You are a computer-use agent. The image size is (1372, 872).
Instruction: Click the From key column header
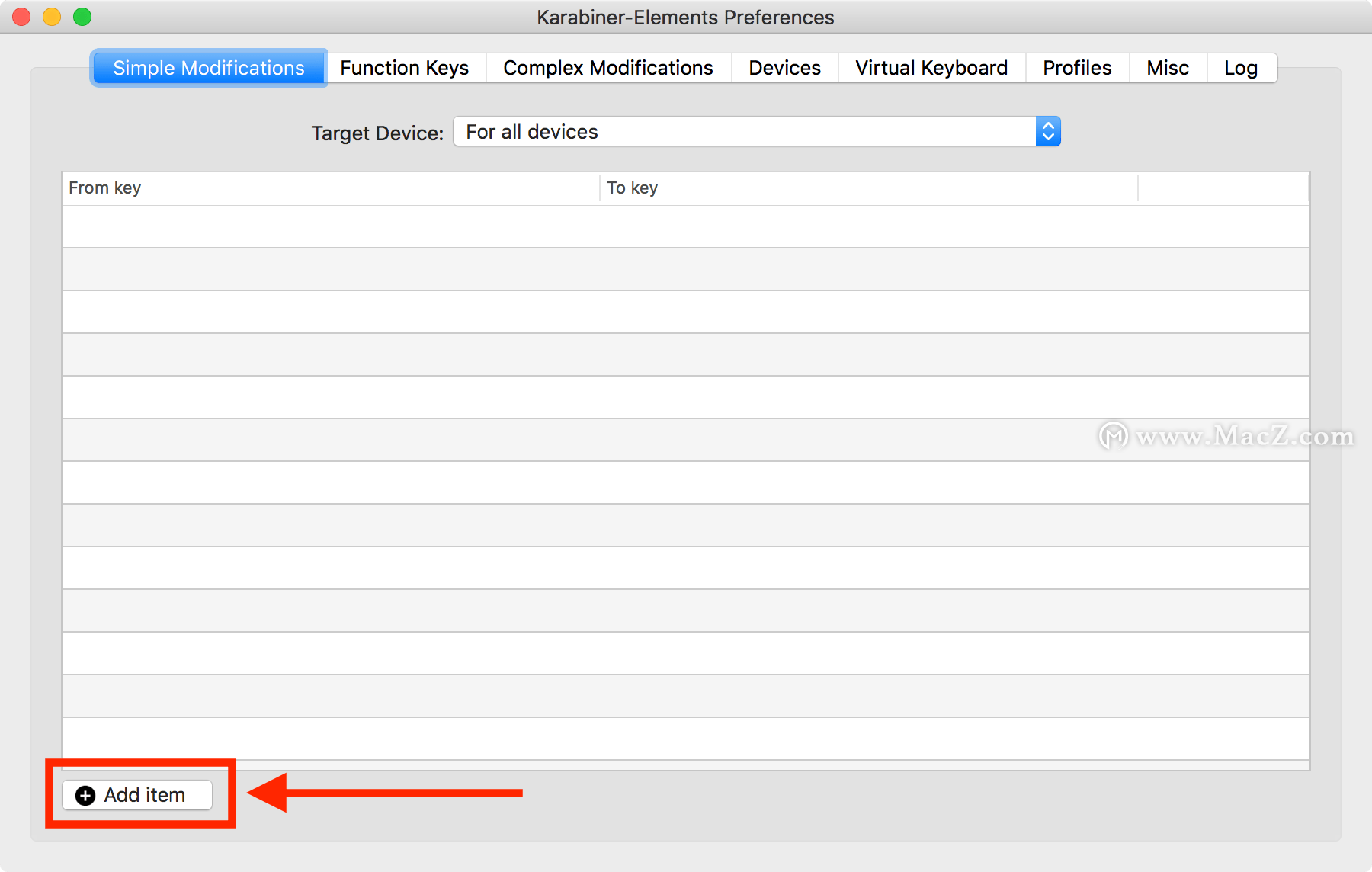[331, 188]
